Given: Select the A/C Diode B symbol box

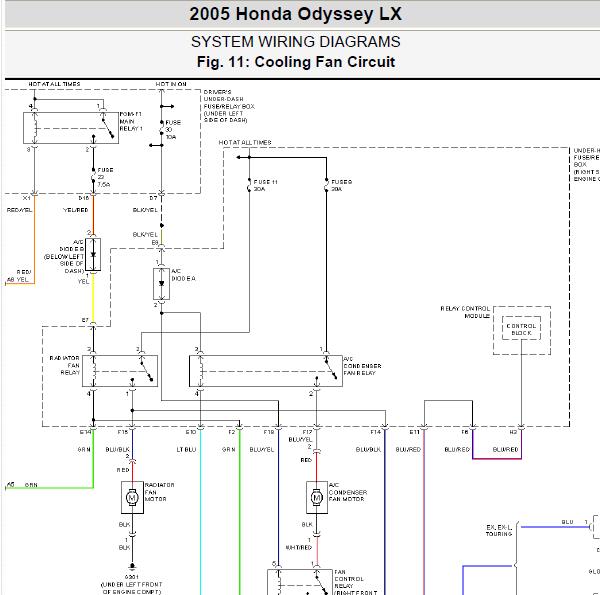Looking at the screenshot, I should (x=93, y=254).
